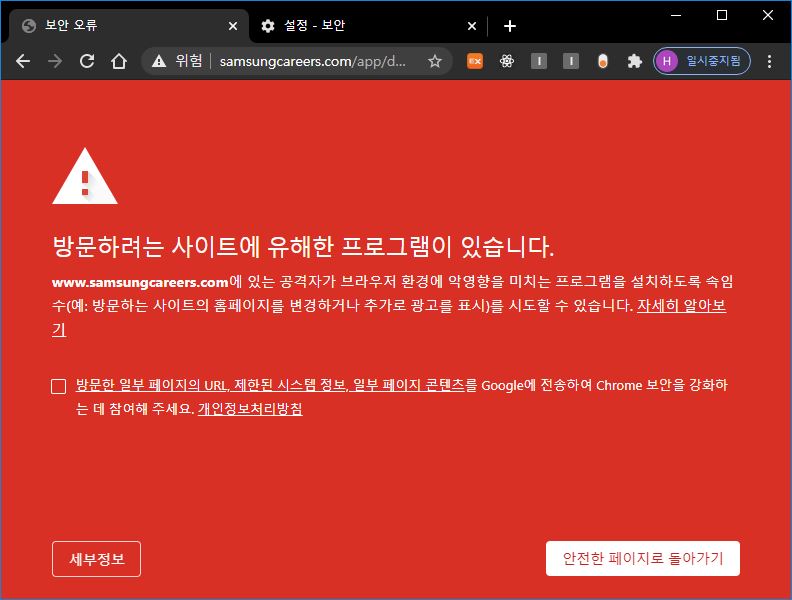Click the 방문하려는 사이트에 유해한 프로그램이 있습니다 heading
The image size is (792, 600).
(303, 247)
